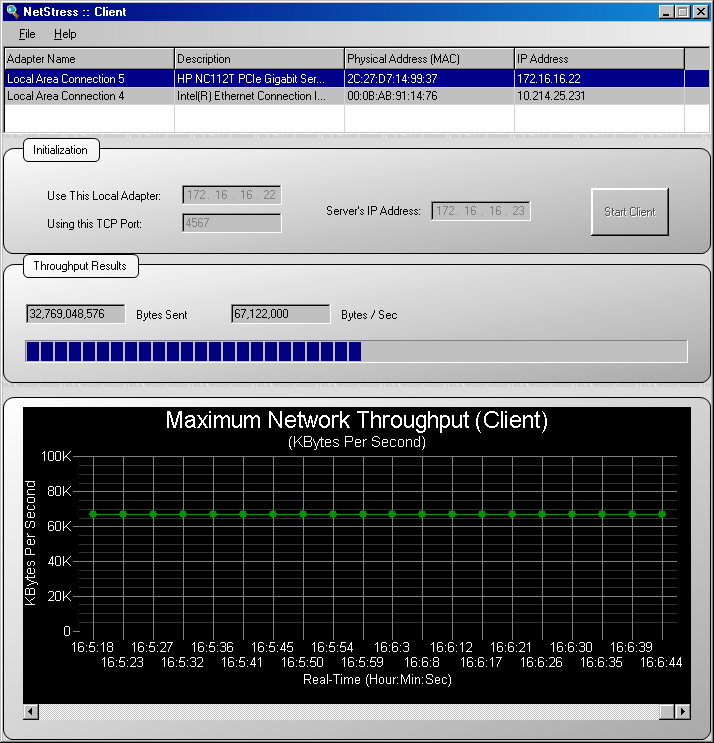
Task: Click the (KBytes Per Second) chart subtitle
Action: pyautogui.click(x=356, y=442)
